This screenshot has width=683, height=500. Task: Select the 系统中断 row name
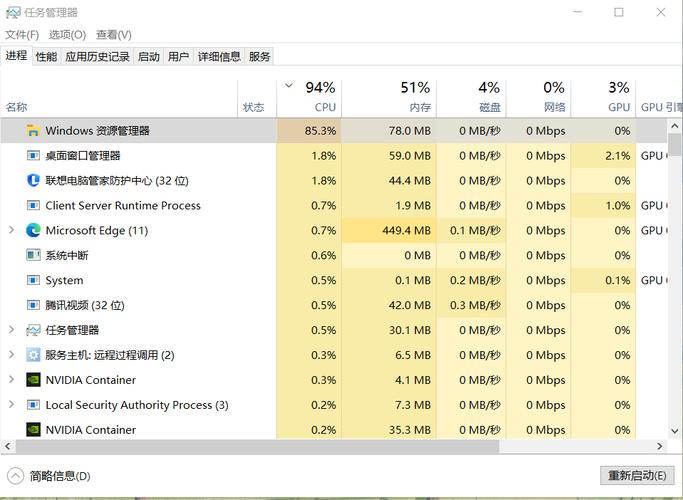[x=67, y=255]
